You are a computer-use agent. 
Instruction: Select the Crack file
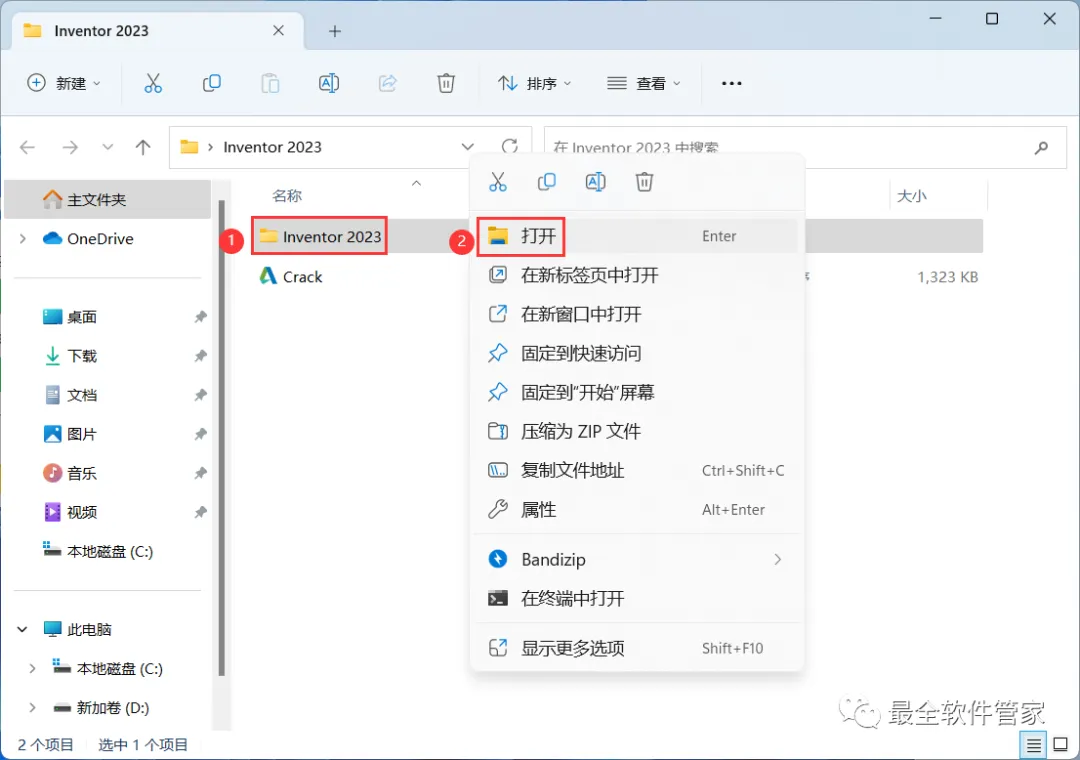(x=291, y=276)
